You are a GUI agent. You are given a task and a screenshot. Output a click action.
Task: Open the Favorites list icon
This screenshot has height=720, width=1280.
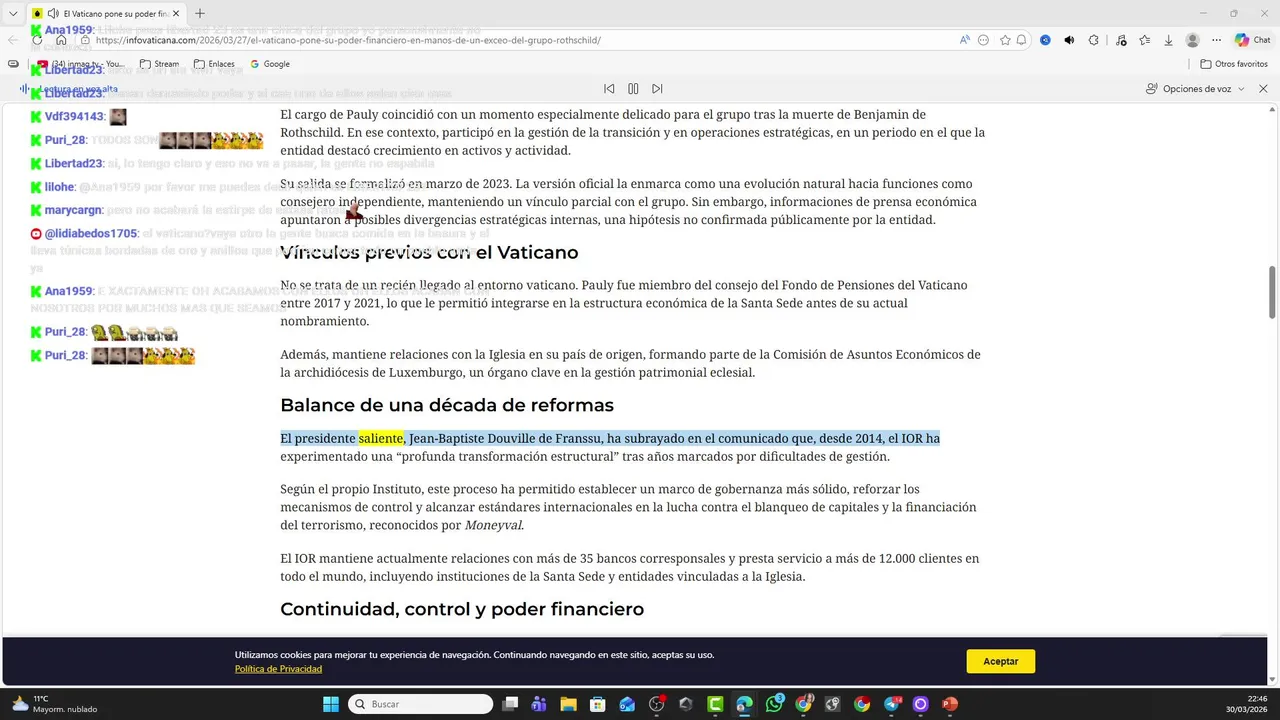1144,40
